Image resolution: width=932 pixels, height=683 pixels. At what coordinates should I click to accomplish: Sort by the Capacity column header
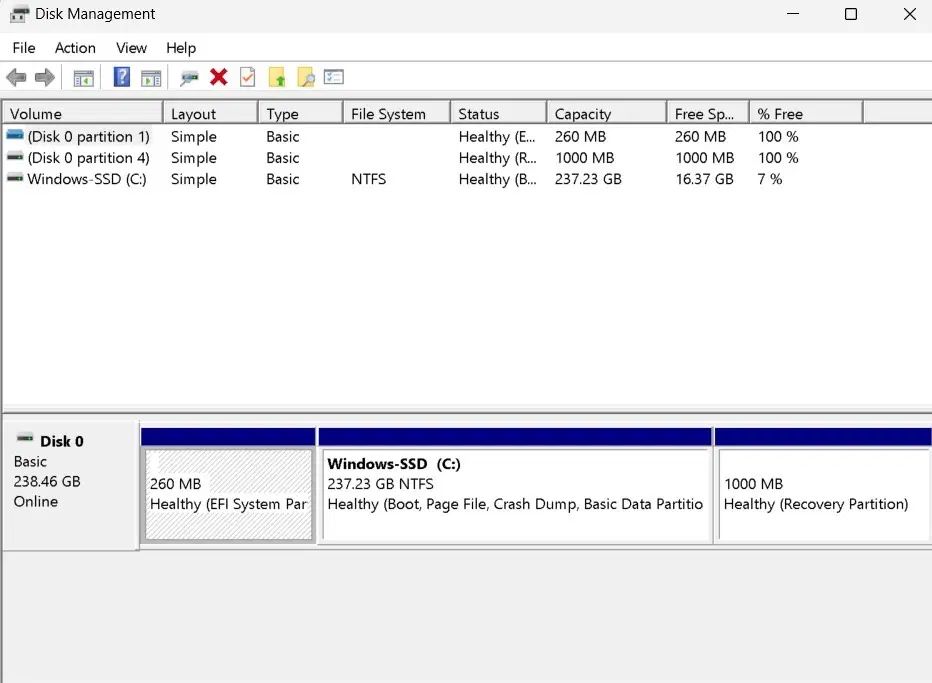click(606, 114)
